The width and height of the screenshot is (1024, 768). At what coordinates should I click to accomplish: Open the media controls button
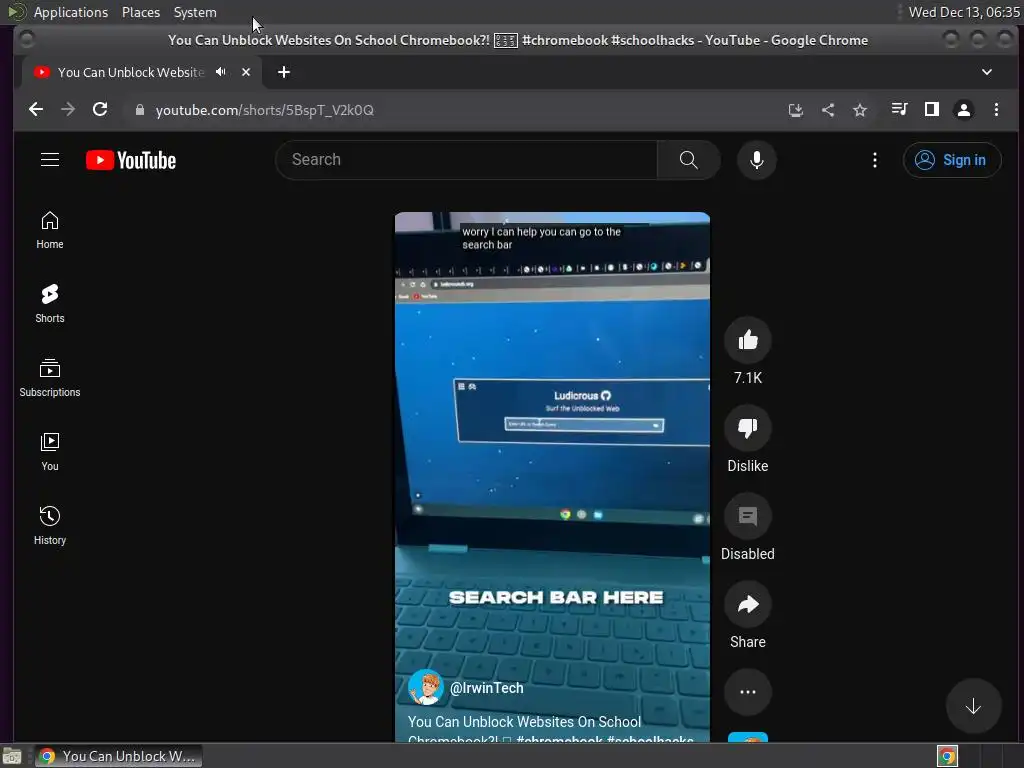(x=899, y=110)
